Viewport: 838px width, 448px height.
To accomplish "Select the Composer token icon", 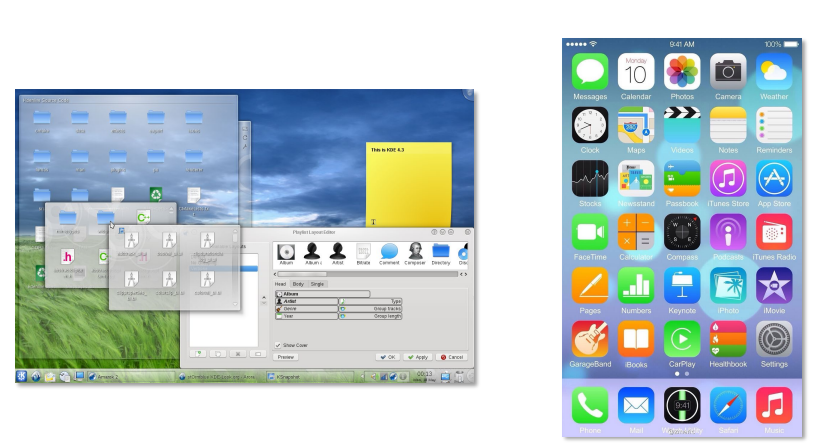I will click(415, 252).
